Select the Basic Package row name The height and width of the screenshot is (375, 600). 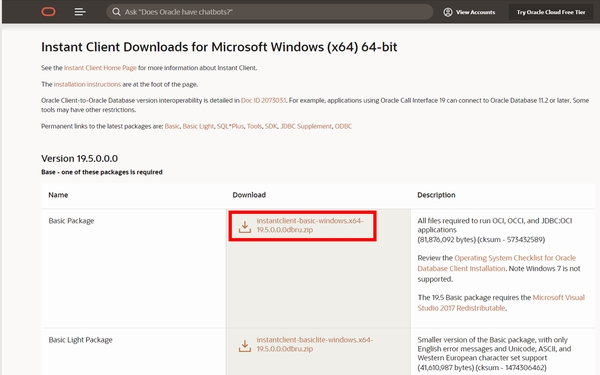pos(71,221)
